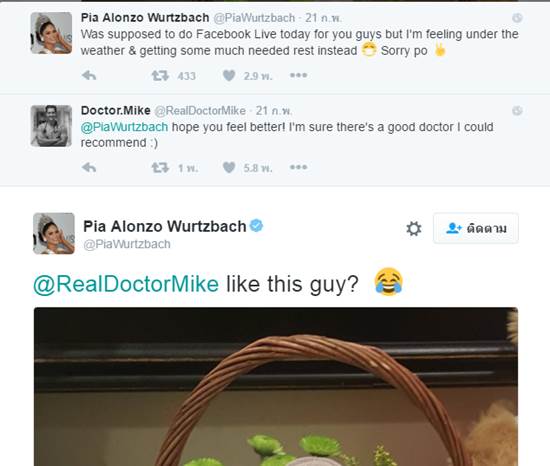The width and height of the screenshot is (550, 466).
Task: Open the gear settings dropdown
Action: (x=414, y=229)
